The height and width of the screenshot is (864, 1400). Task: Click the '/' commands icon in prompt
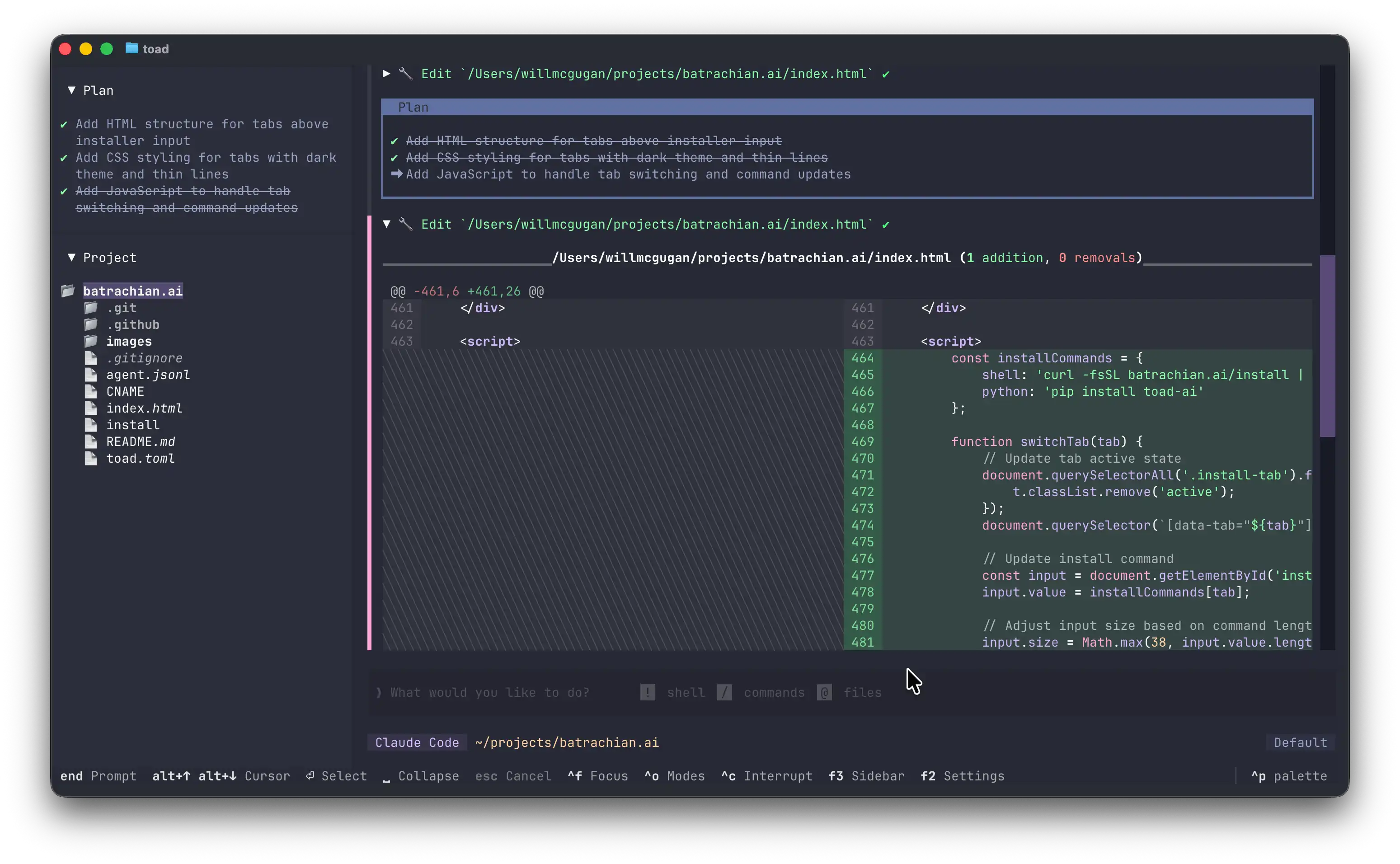coord(724,693)
